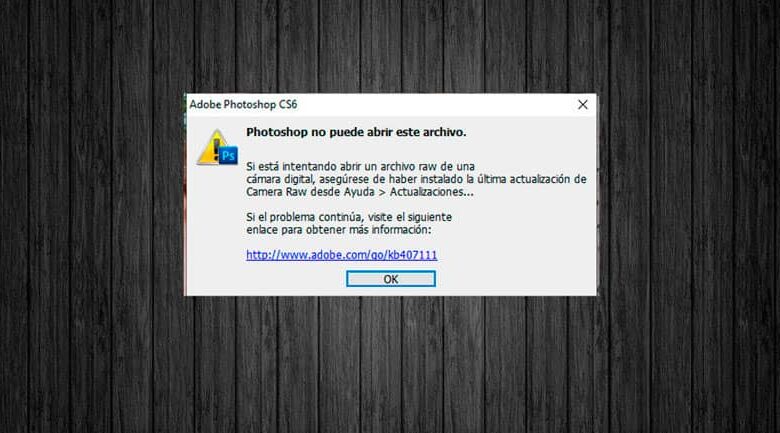Viewport: 780px width, 433px height.
Task: Open the adobe.com/go/kb407111 link
Action: (342, 255)
